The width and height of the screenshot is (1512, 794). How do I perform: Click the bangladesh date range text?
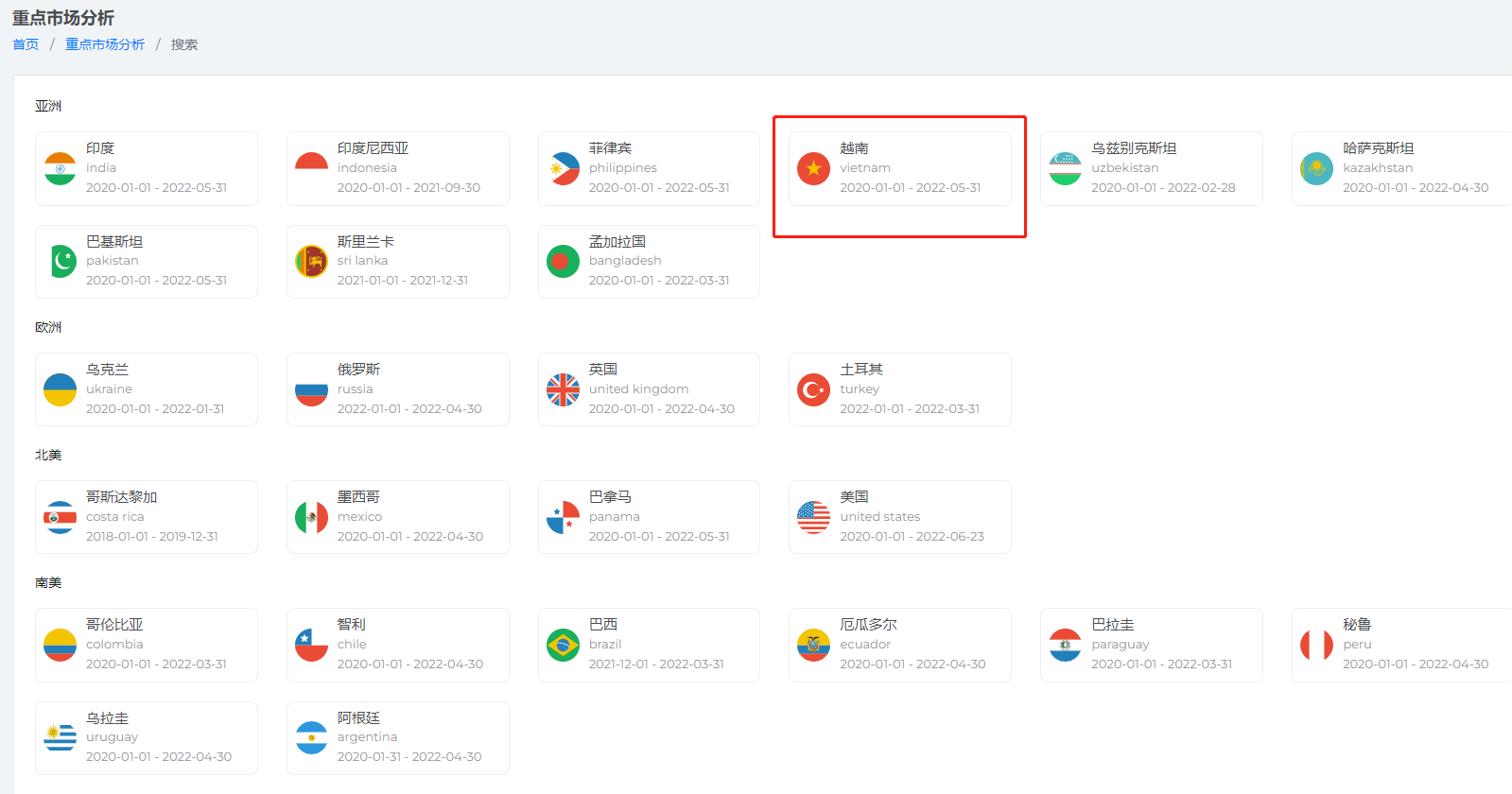coord(659,281)
